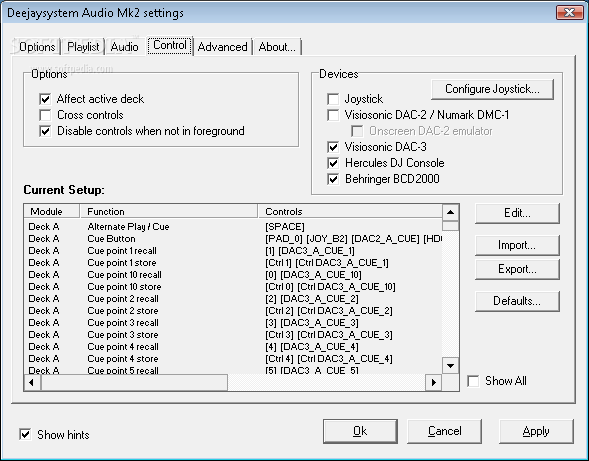The width and height of the screenshot is (589, 461).
Task: Select the Alternate Play / Cue row
Action: pos(233,227)
